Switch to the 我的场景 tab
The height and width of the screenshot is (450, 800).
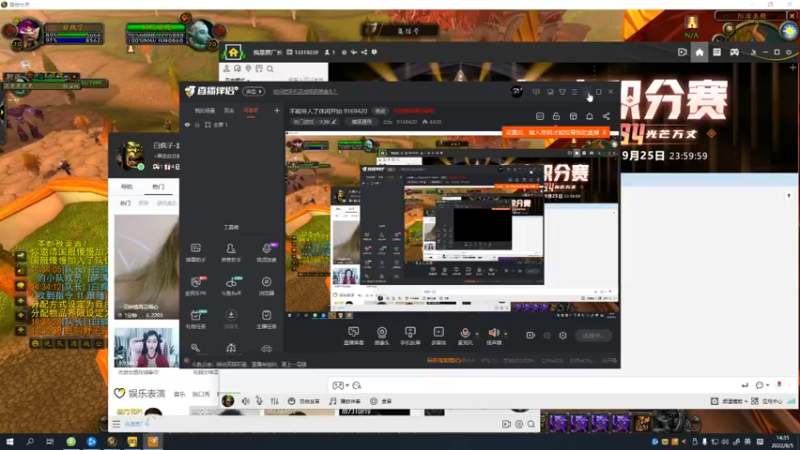(x=205, y=110)
